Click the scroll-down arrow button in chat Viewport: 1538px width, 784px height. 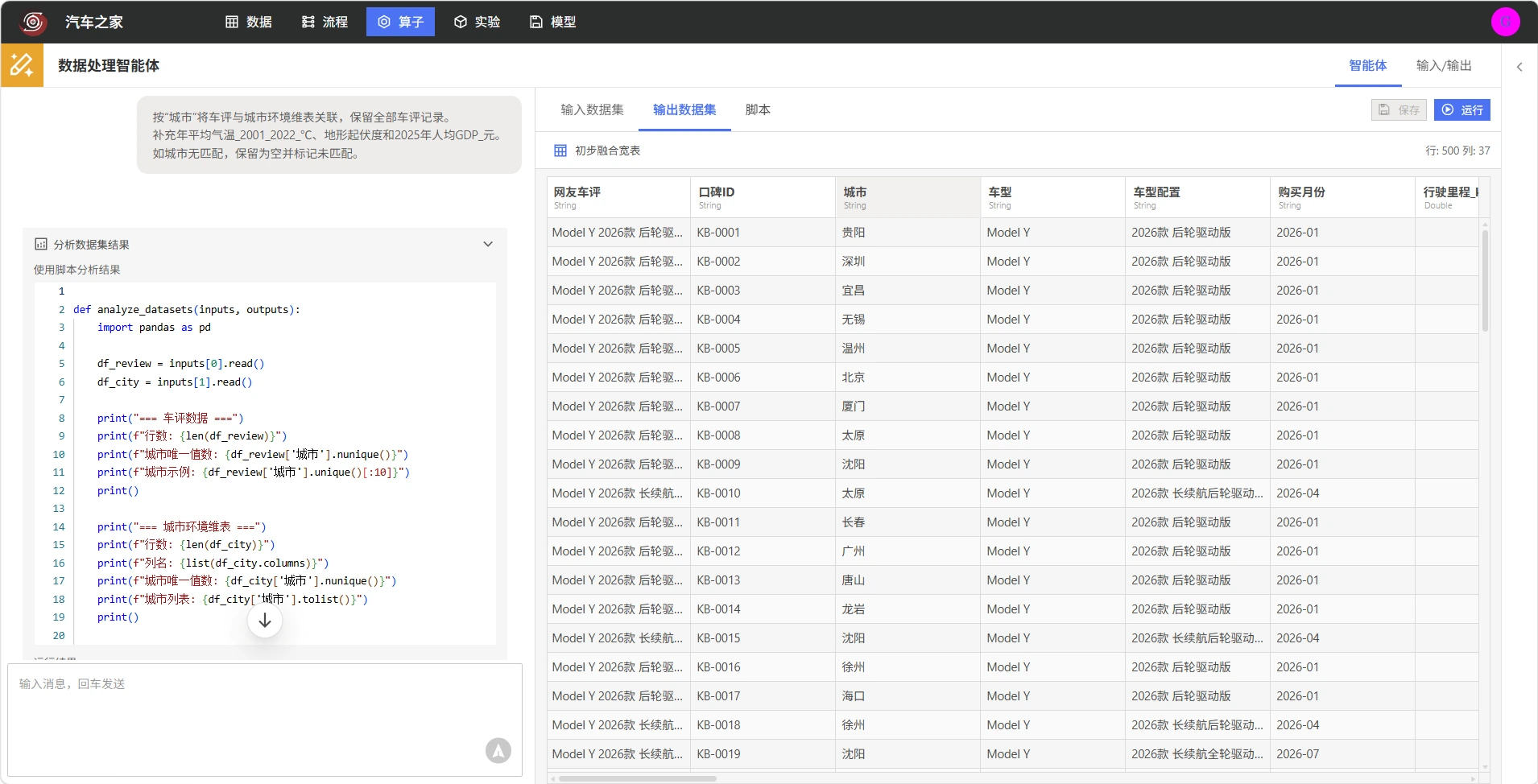pyautogui.click(x=265, y=621)
